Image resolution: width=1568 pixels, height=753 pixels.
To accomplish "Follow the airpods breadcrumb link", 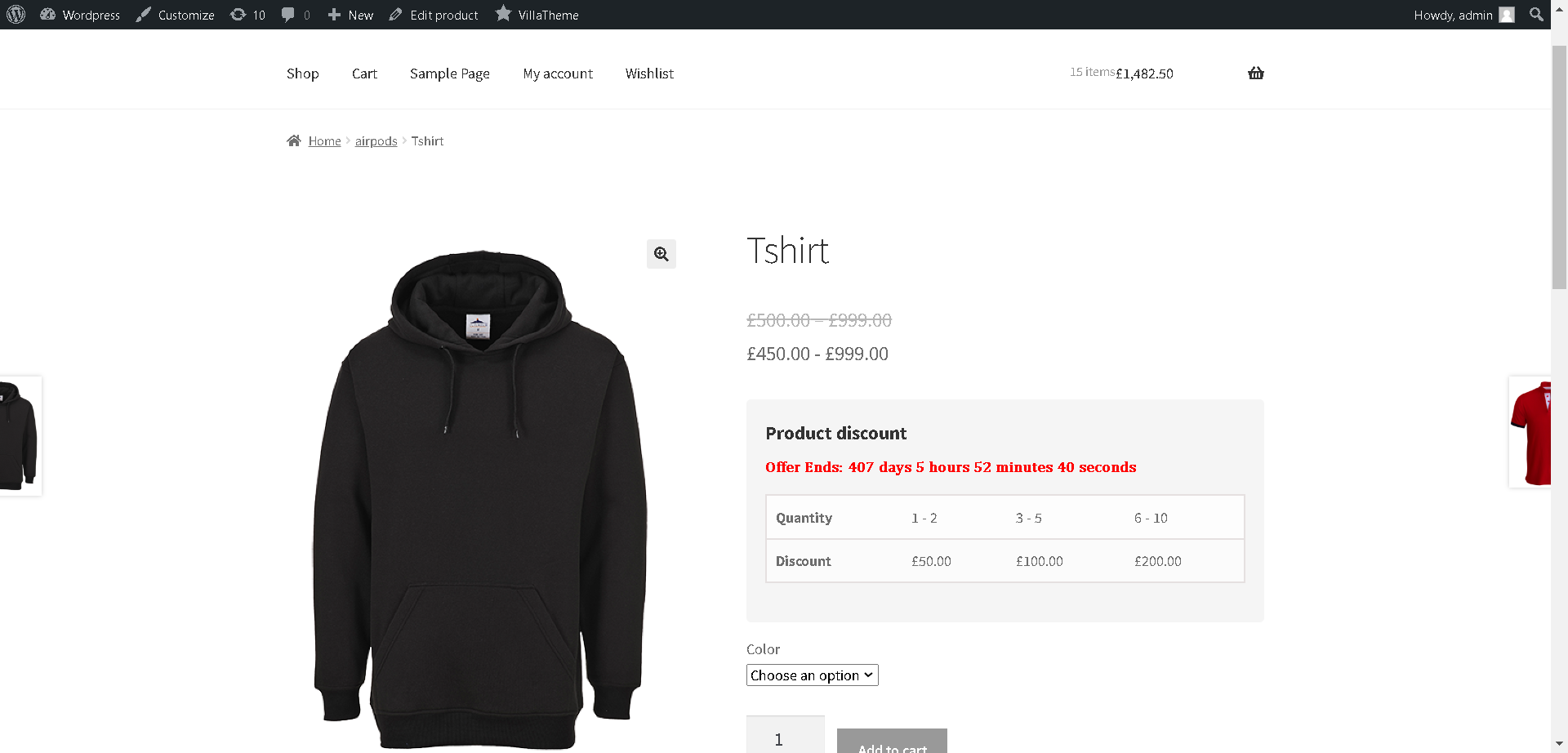I will 376,141.
